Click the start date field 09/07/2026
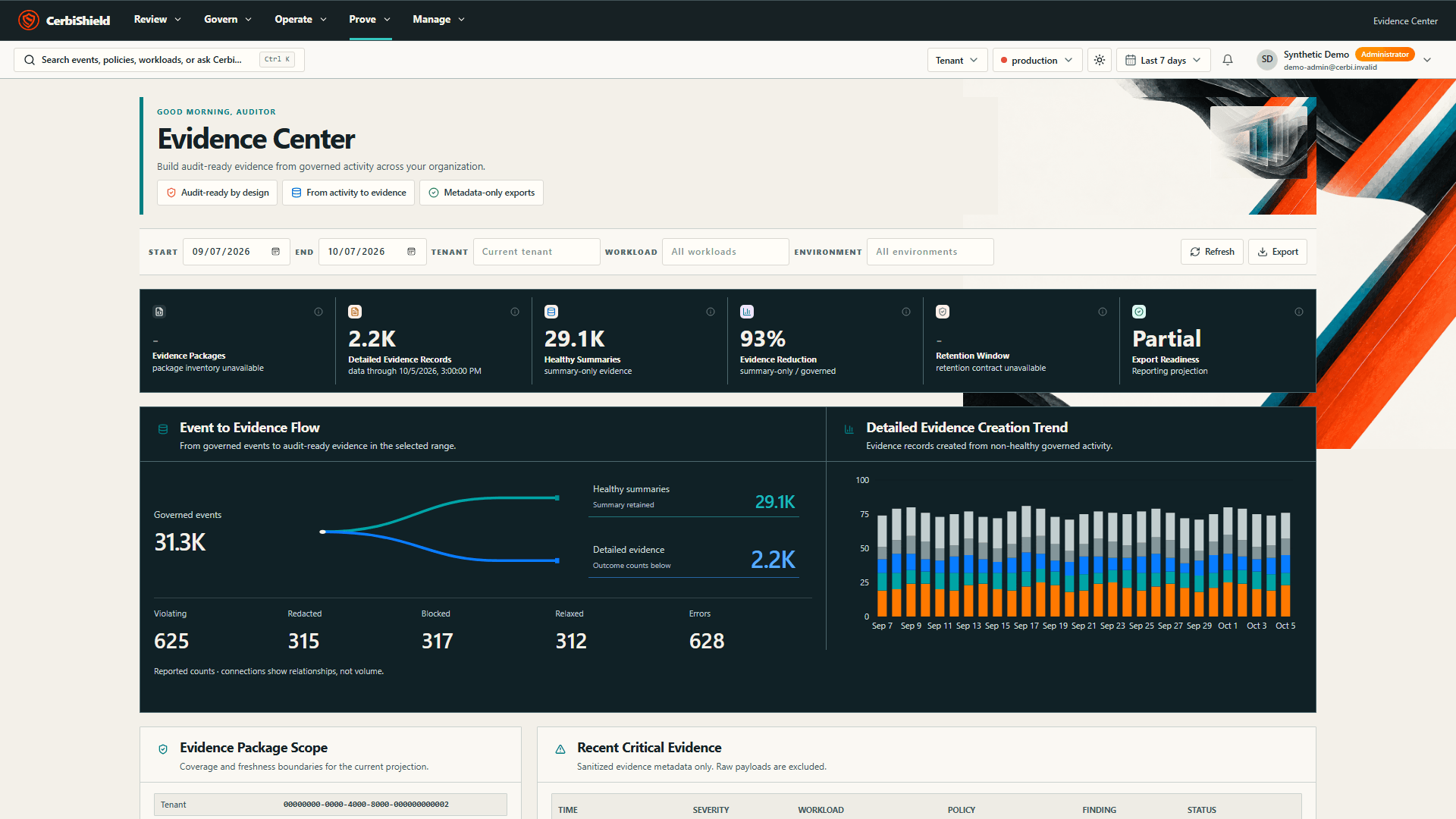1456x819 pixels. (236, 252)
